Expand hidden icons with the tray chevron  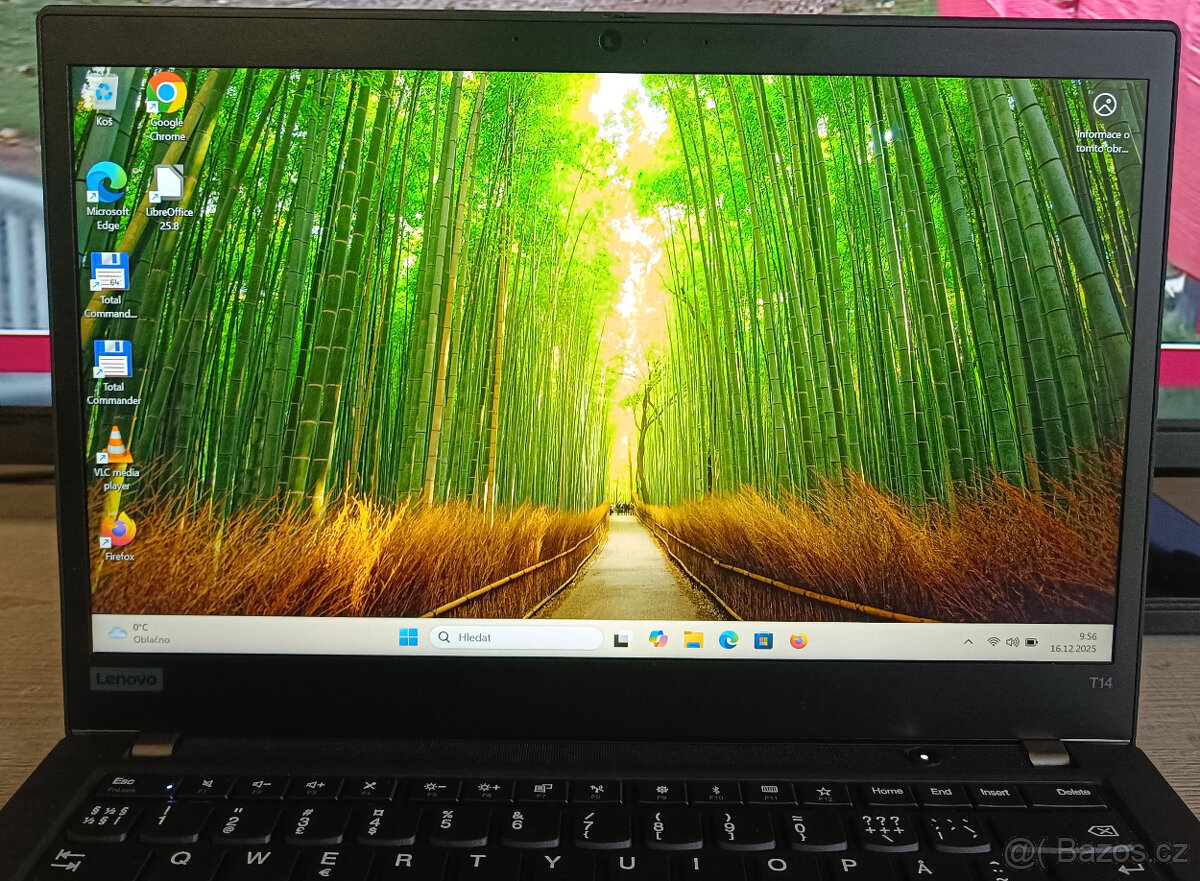[x=968, y=641]
